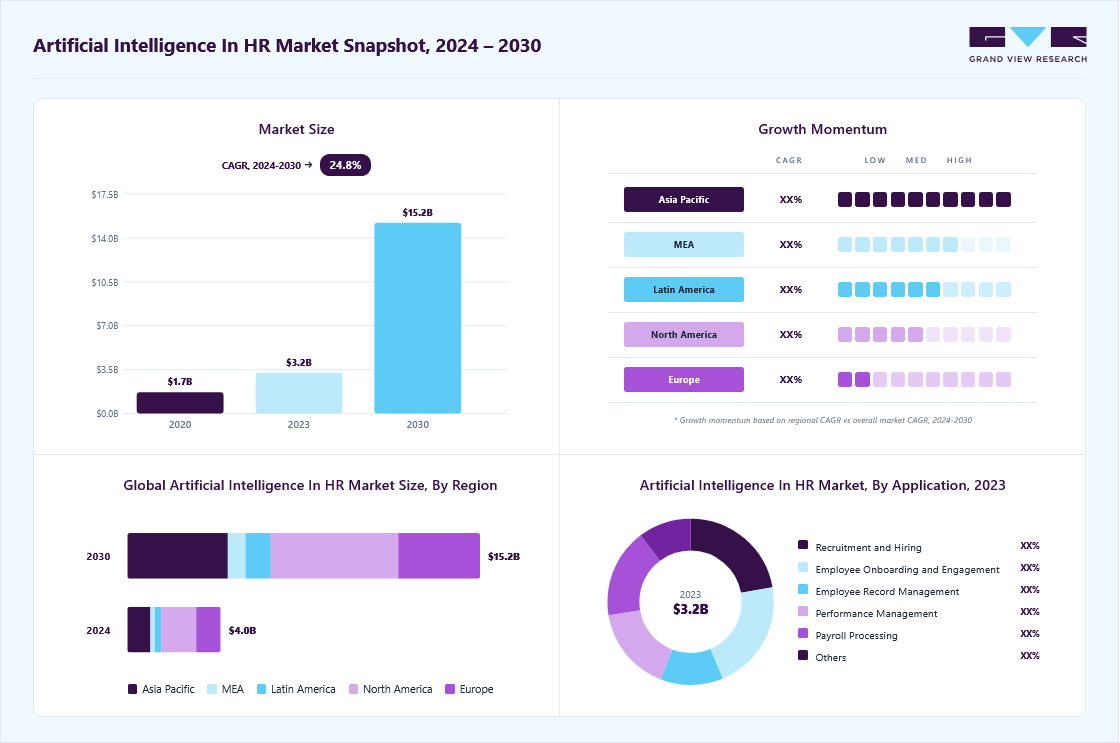Select Latin America segment in 2030 bar
This screenshot has height=743, width=1120.
(x=258, y=556)
